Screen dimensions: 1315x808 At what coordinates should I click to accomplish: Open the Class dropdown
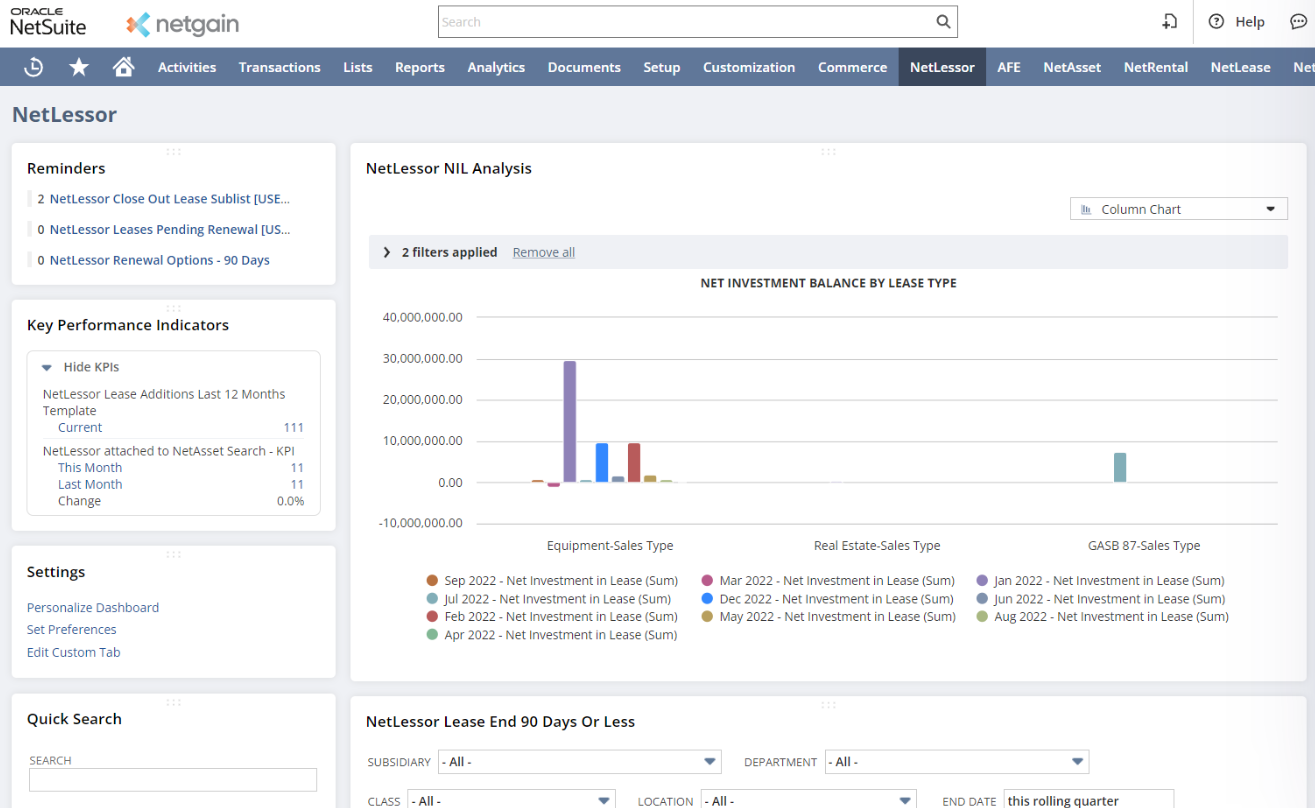click(x=511, y=800)
